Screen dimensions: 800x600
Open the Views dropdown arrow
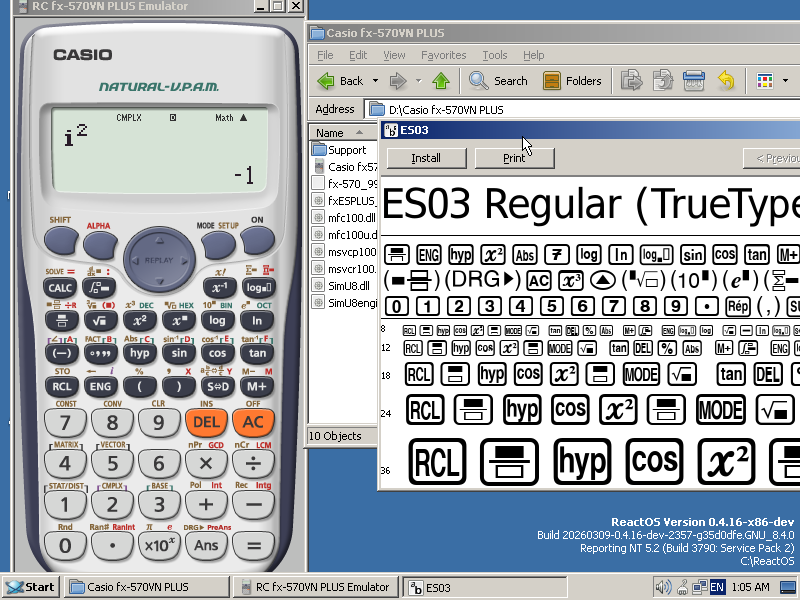click(x=783, y=81)
